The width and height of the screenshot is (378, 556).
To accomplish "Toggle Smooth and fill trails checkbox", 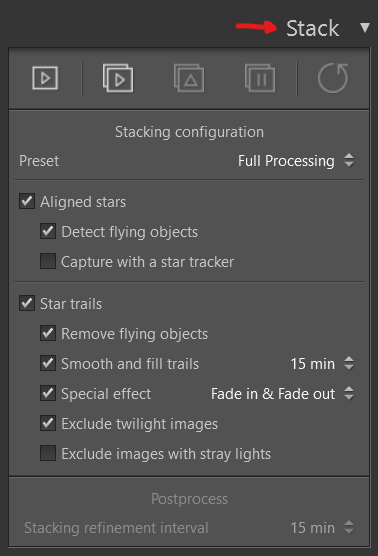I will pos(48,363).
